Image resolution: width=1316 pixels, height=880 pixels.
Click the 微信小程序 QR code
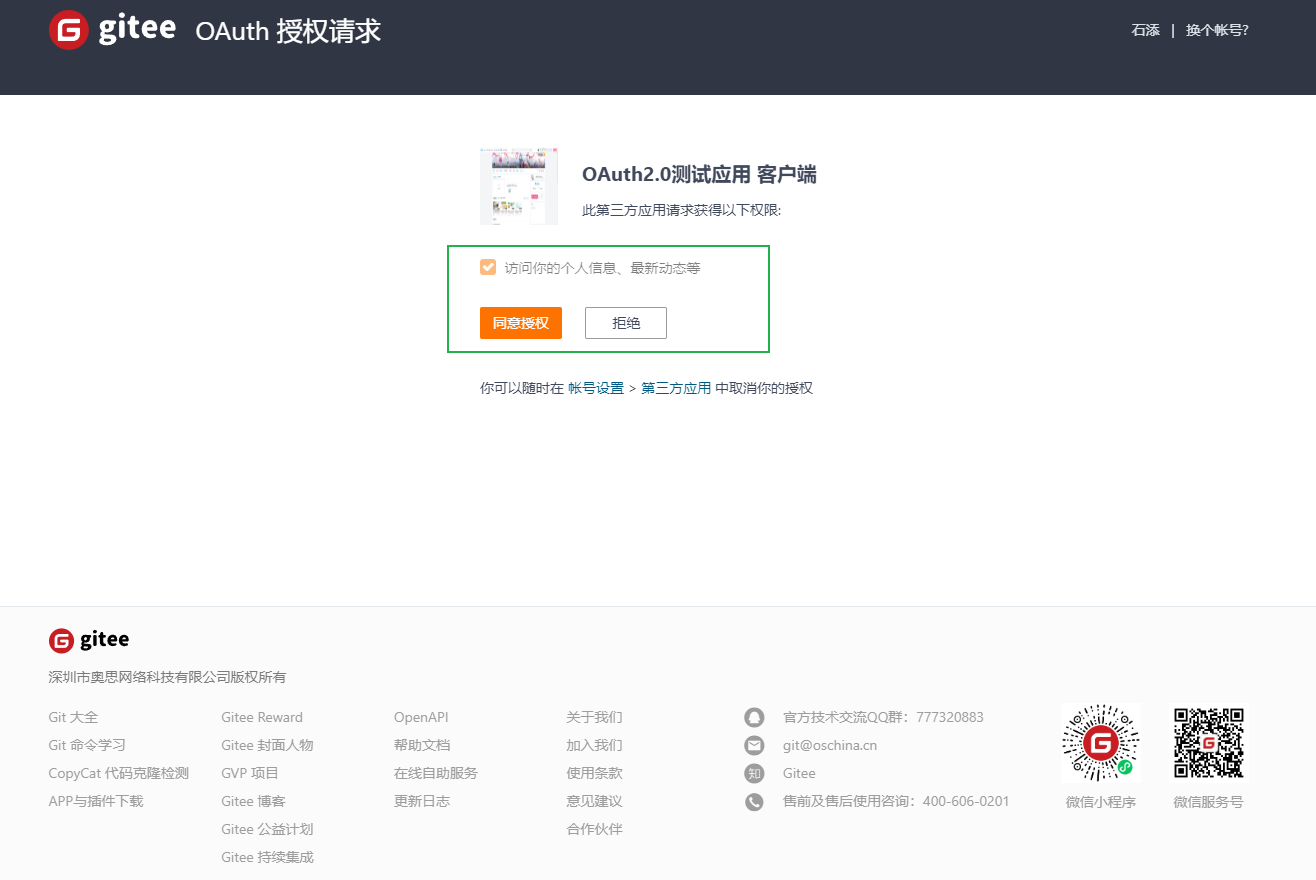pos(1100,743)
